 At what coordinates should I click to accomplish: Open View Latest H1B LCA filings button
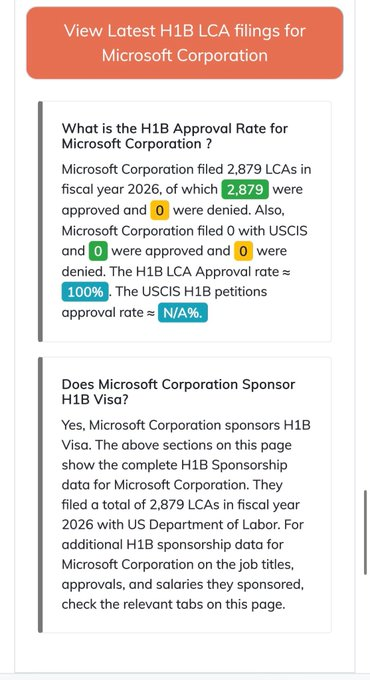click(185, 43)
